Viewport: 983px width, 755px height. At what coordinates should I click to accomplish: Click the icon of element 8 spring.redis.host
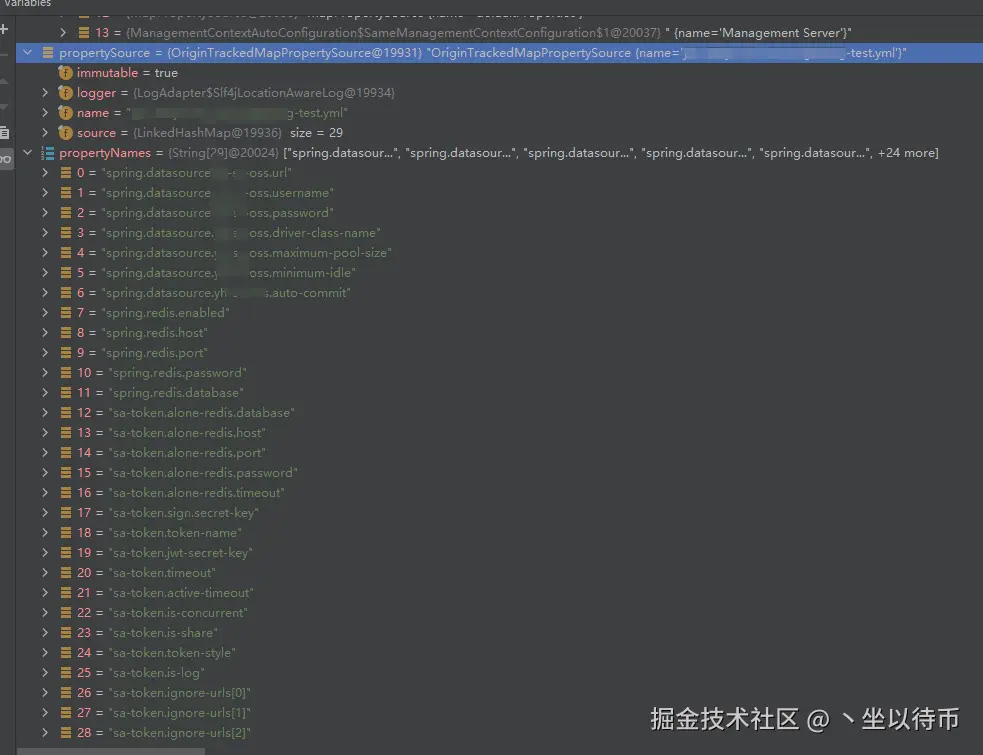pos(66,332)
